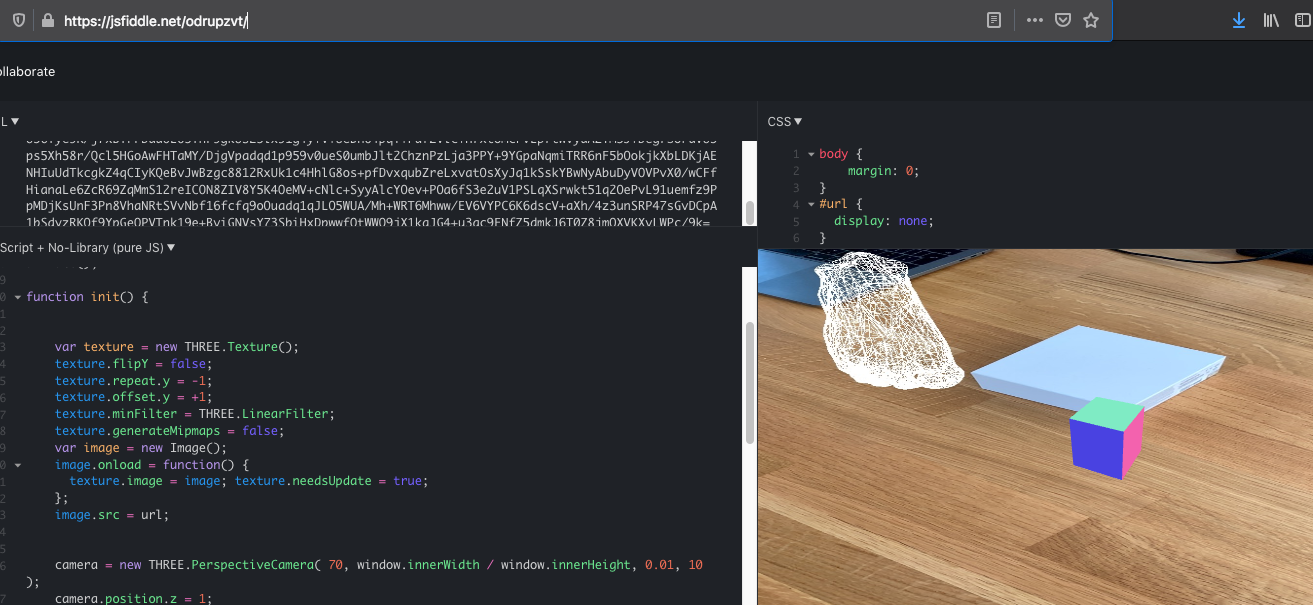
Task: Open the JavaScript + No-Library panel dropdown
Action: (168, 247)
